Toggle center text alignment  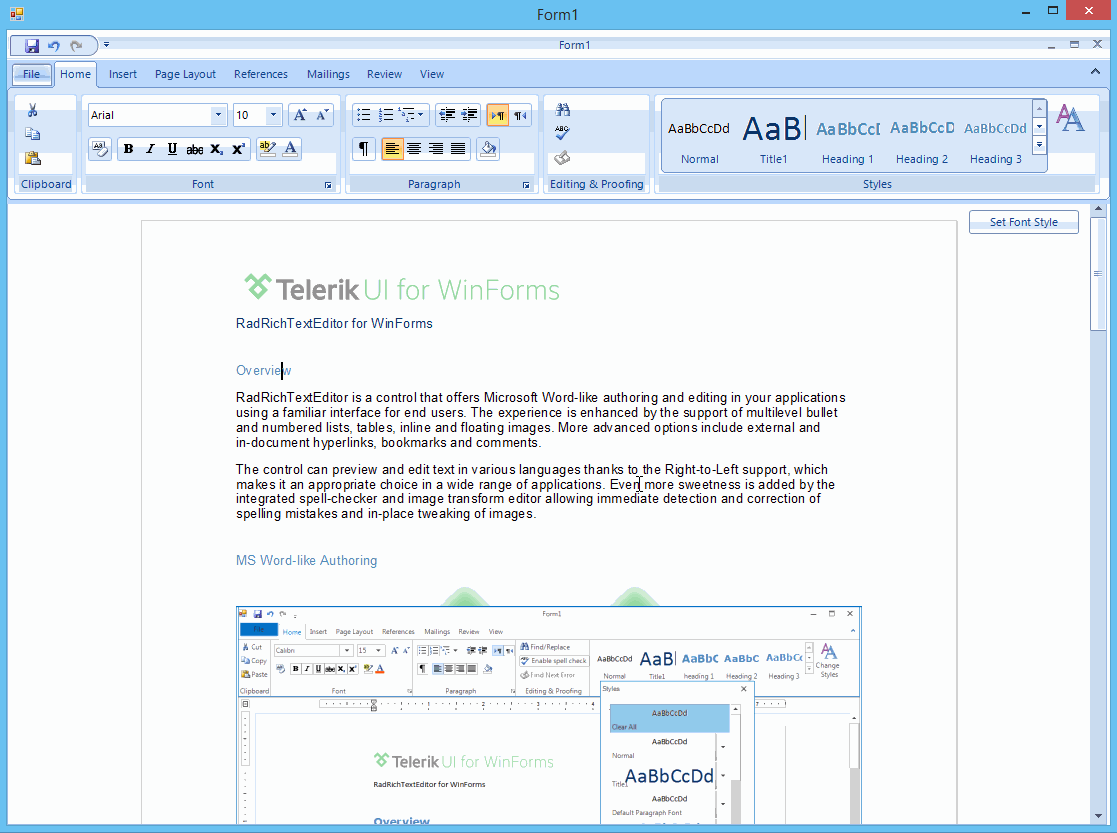[414, 149]
